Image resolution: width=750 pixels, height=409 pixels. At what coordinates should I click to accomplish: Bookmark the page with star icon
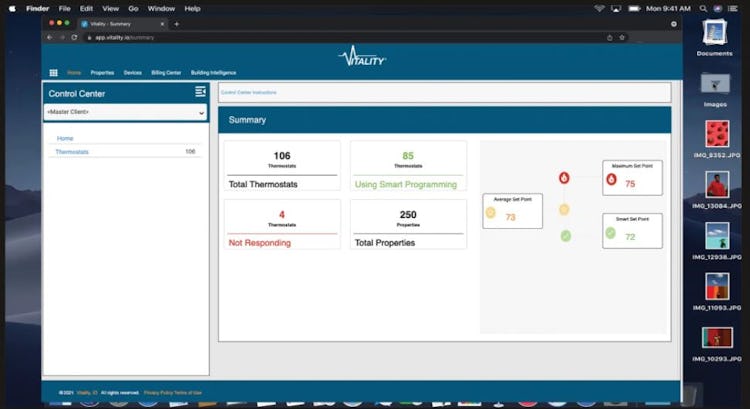[622, 37]
